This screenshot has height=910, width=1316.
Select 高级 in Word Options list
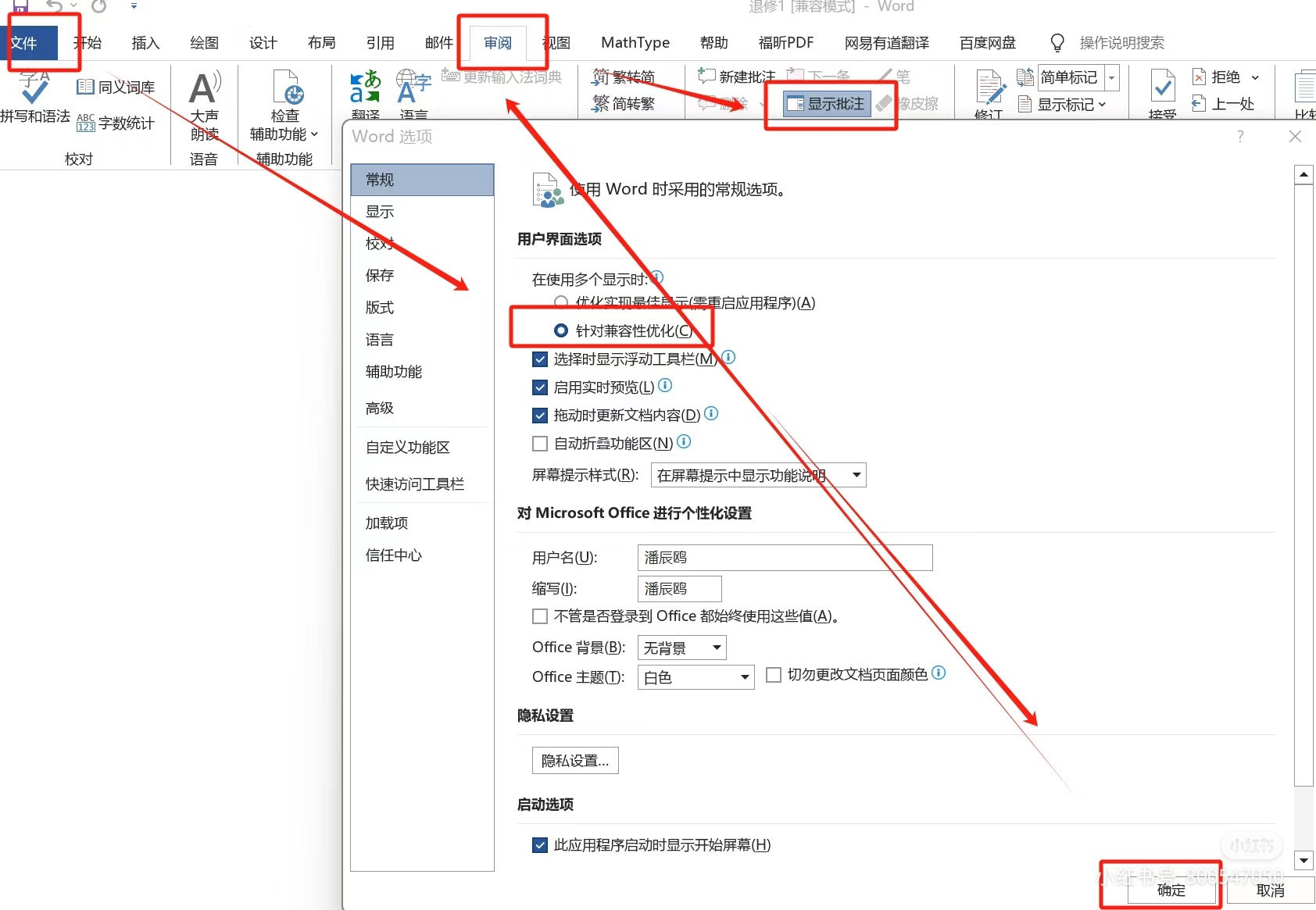click(422, 408)
